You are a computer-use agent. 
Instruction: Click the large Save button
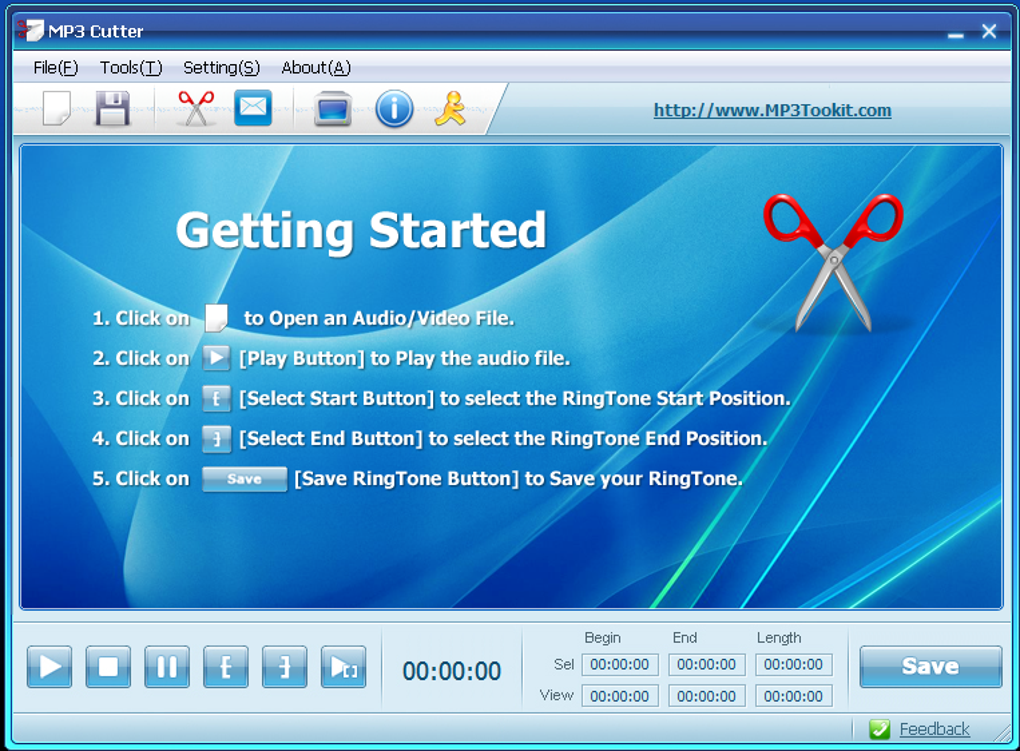[930, 666]
